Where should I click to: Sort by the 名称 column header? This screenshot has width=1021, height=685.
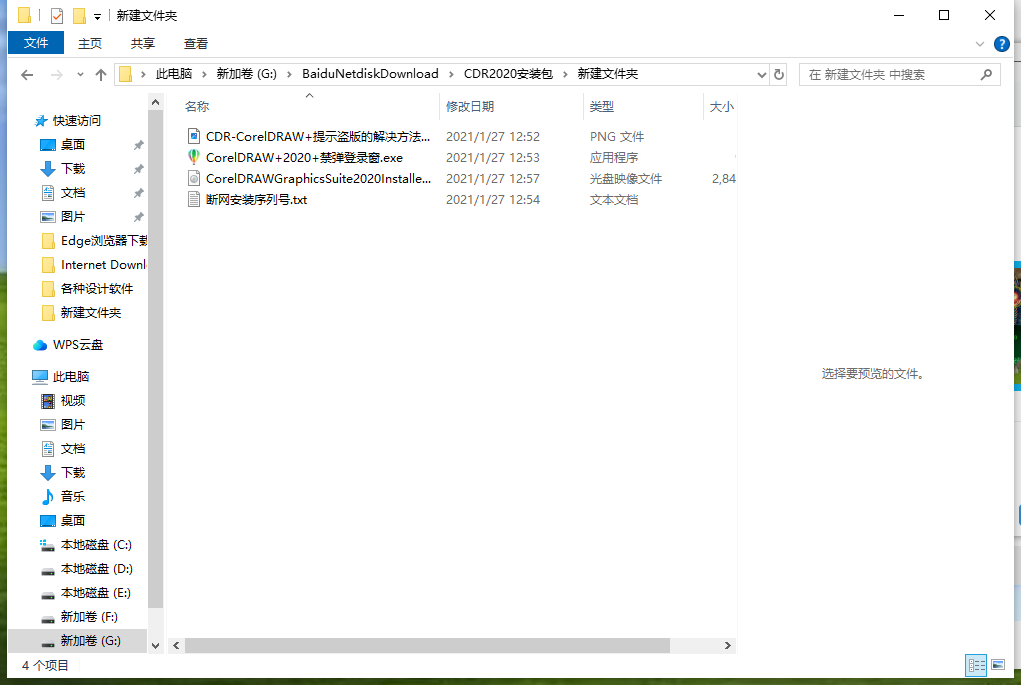click(x=197, y=106)
